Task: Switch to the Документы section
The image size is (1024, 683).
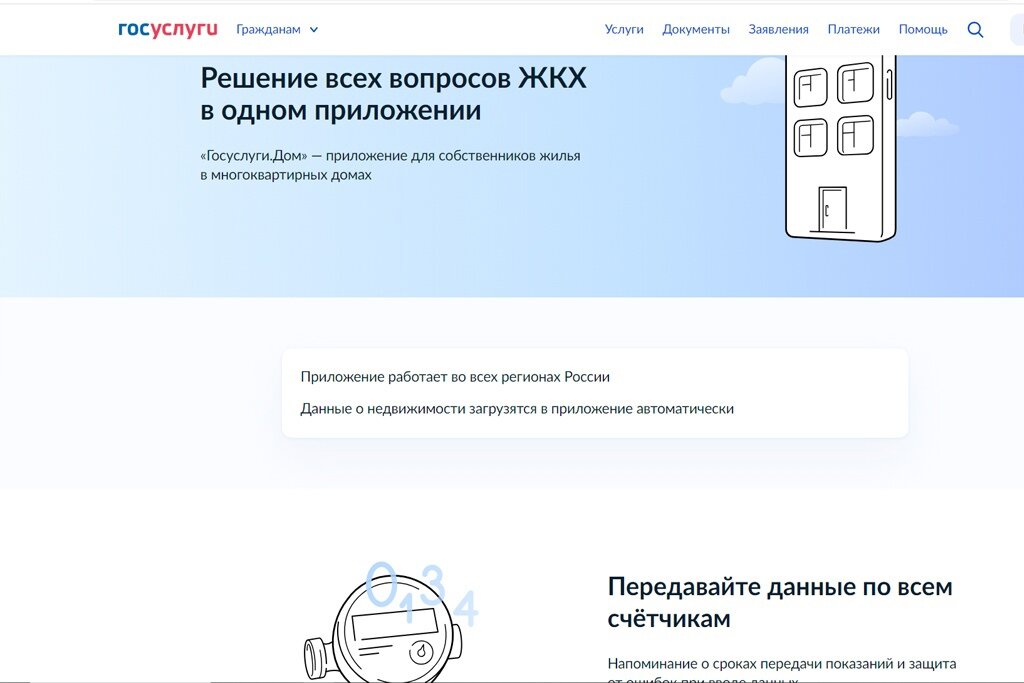Action: (x=697, y=29)
